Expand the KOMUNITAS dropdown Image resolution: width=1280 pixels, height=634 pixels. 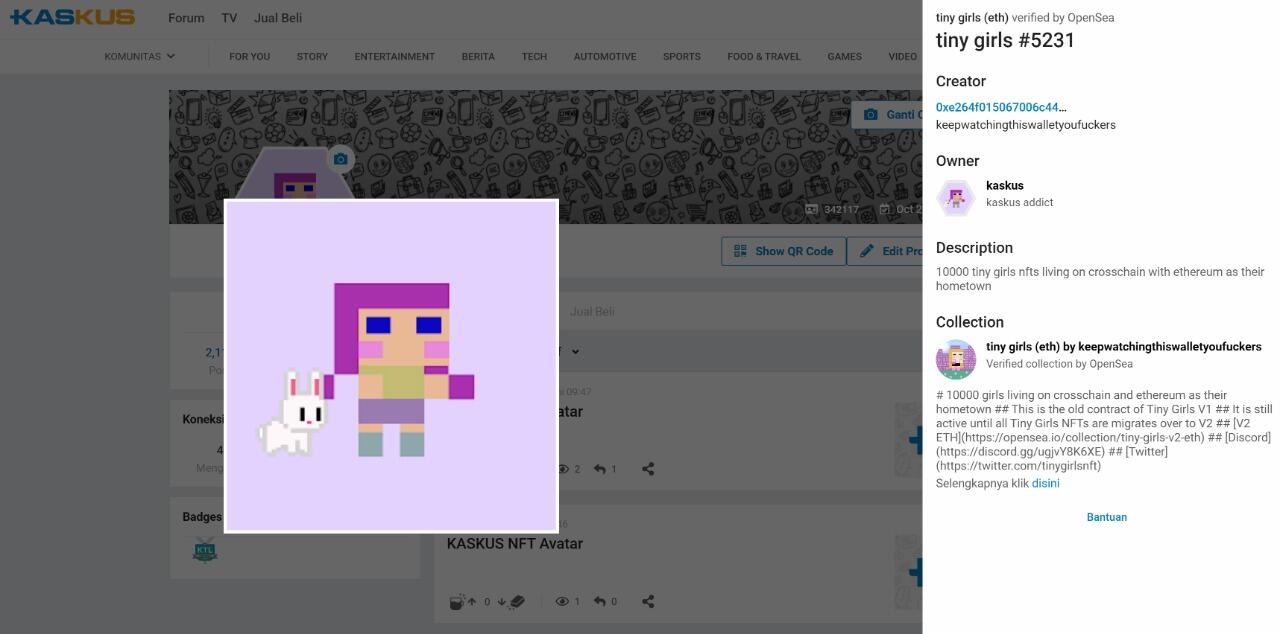coord(140,56)
